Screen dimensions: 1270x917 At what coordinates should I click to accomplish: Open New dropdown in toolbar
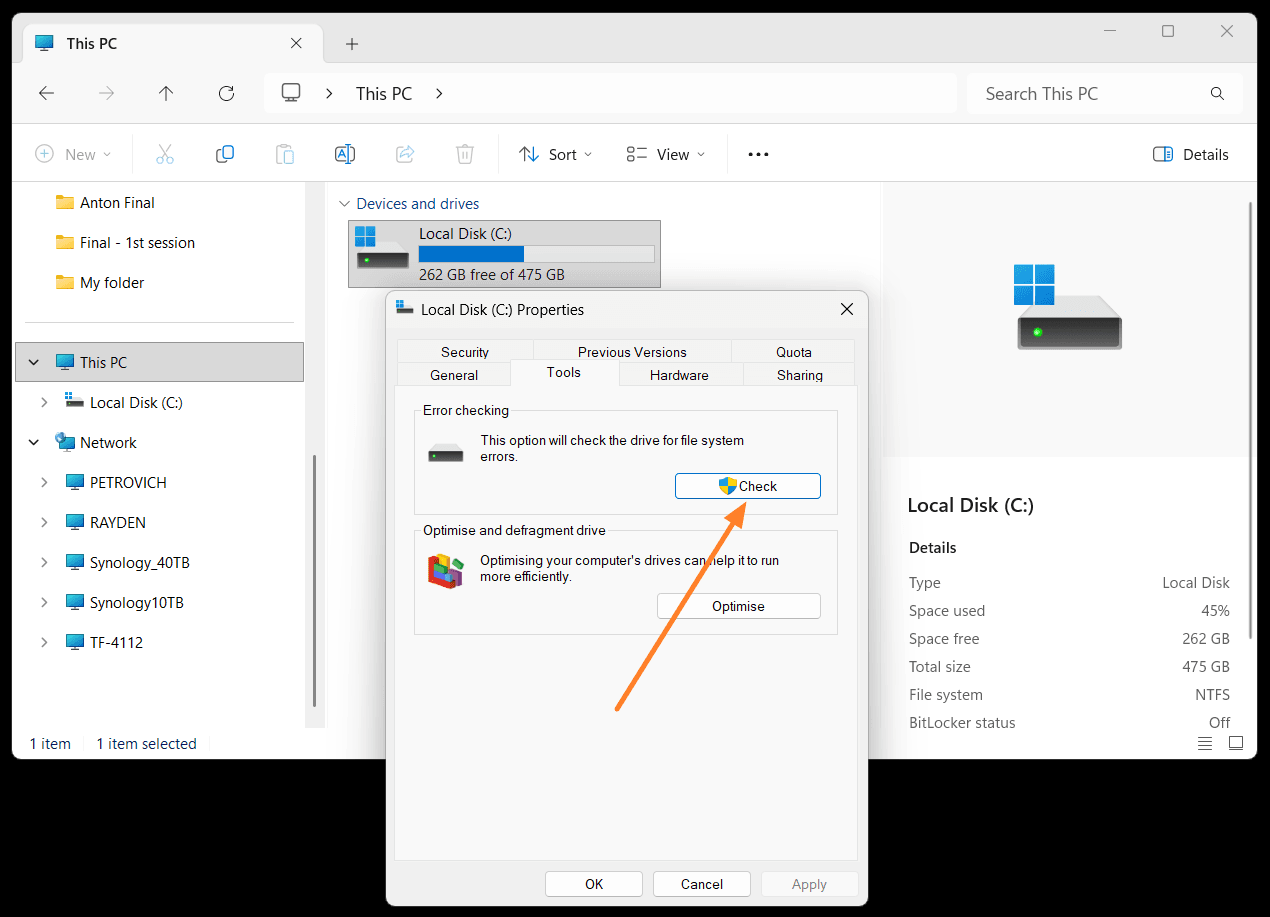[74, 154]
